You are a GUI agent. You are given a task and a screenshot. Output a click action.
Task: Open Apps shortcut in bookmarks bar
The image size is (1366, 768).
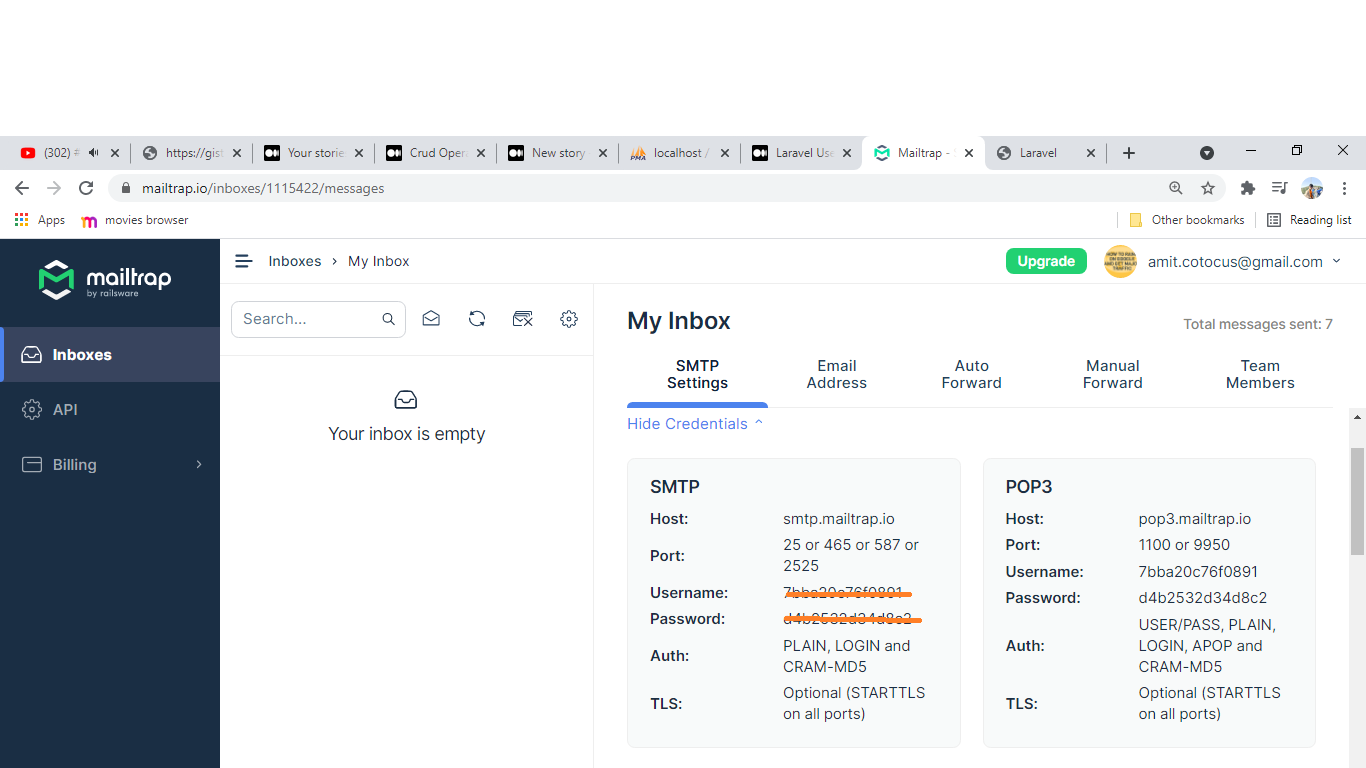tap(40, 220)
